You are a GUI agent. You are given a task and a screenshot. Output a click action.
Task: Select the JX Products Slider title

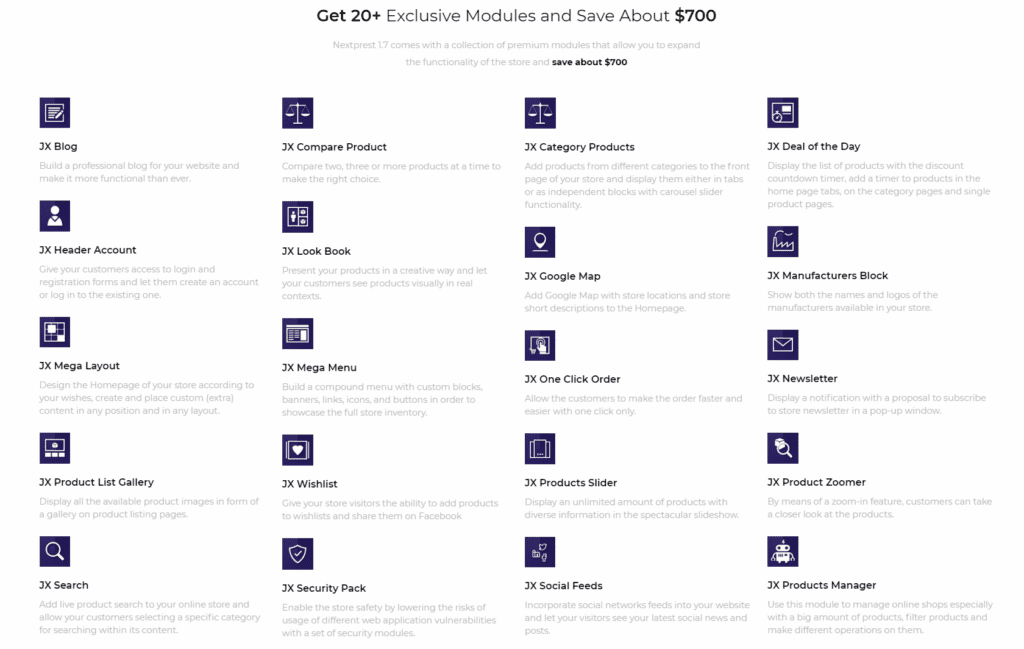pos(571,483)
